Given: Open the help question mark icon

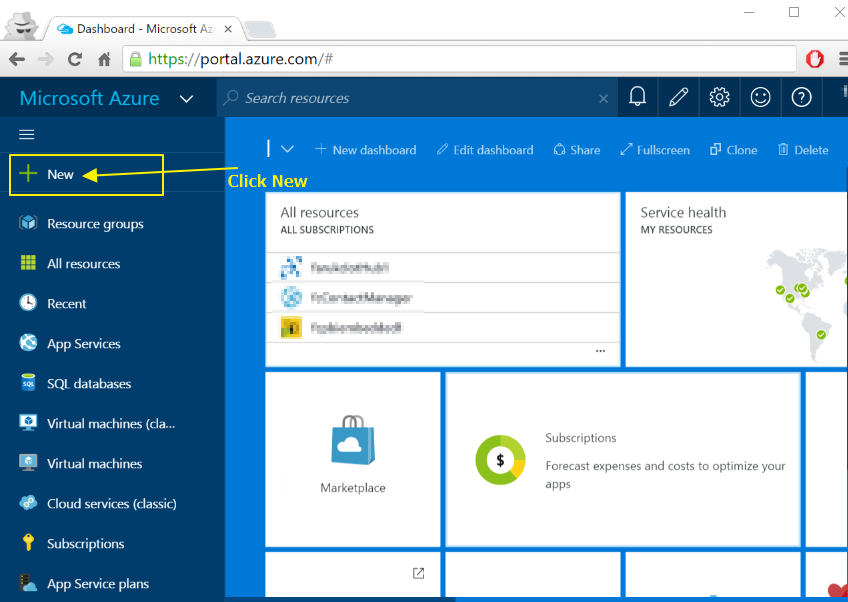Looking at the screenshot, I should tap(801, 97).
